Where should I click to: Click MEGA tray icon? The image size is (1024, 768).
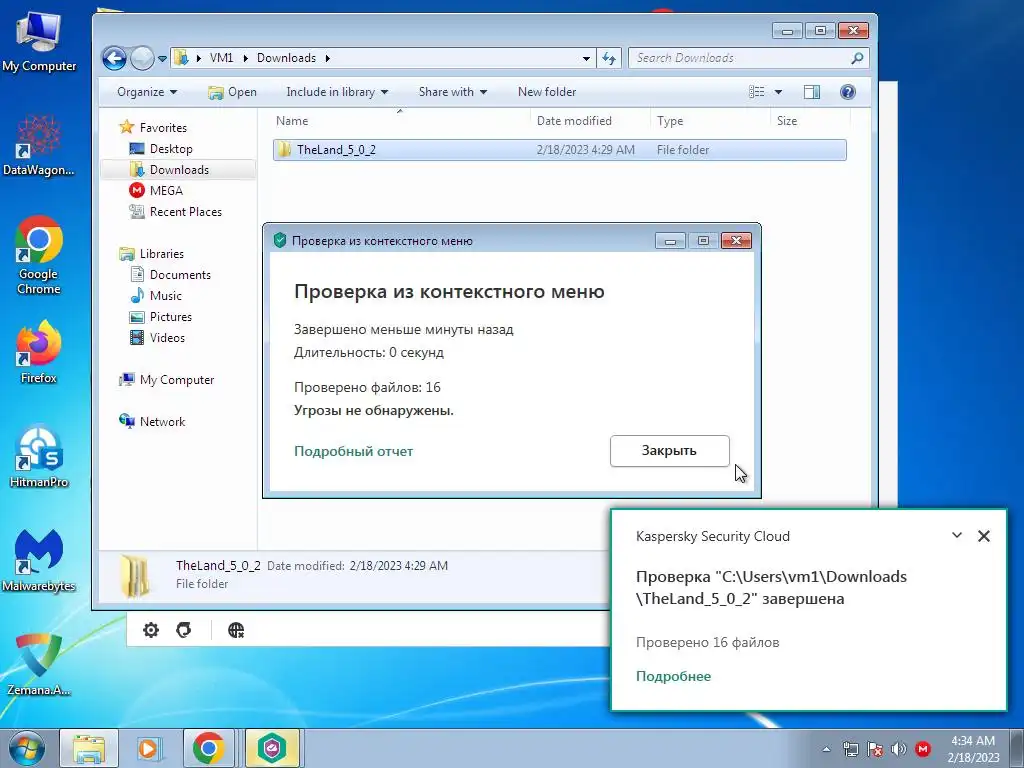tap(923, 749)
